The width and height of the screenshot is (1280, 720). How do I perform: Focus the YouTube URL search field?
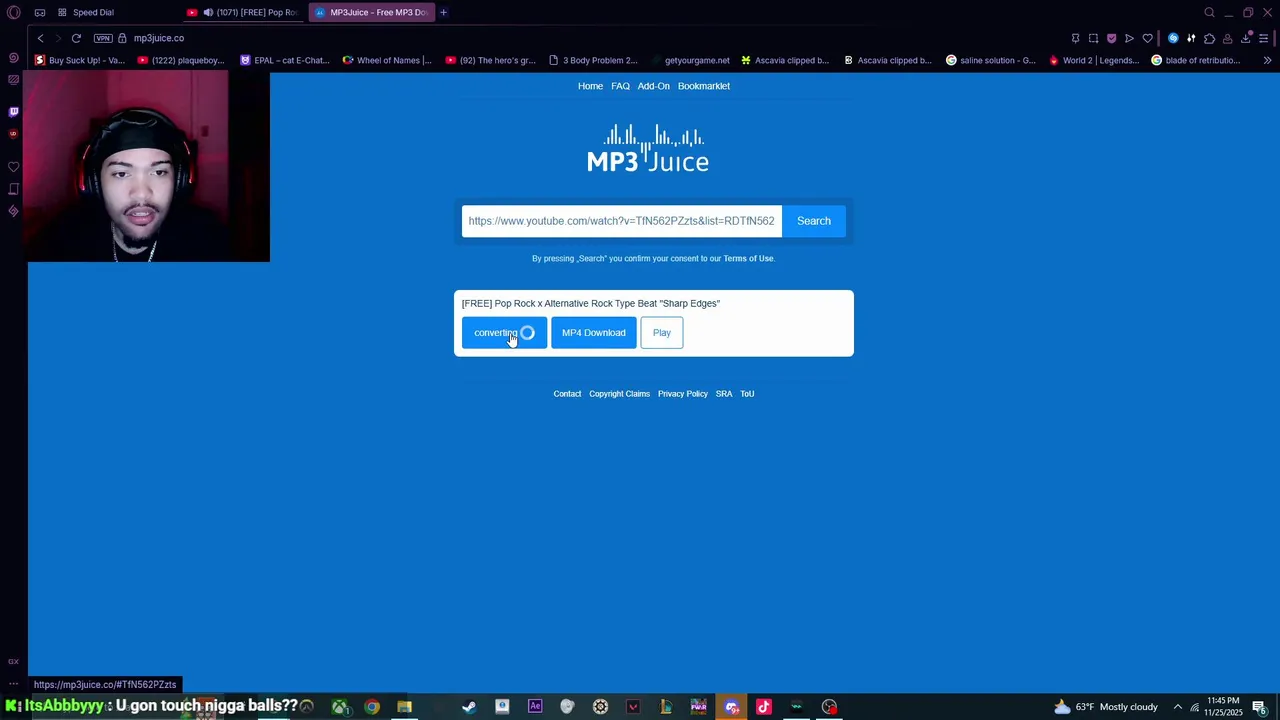coord(621,221)
